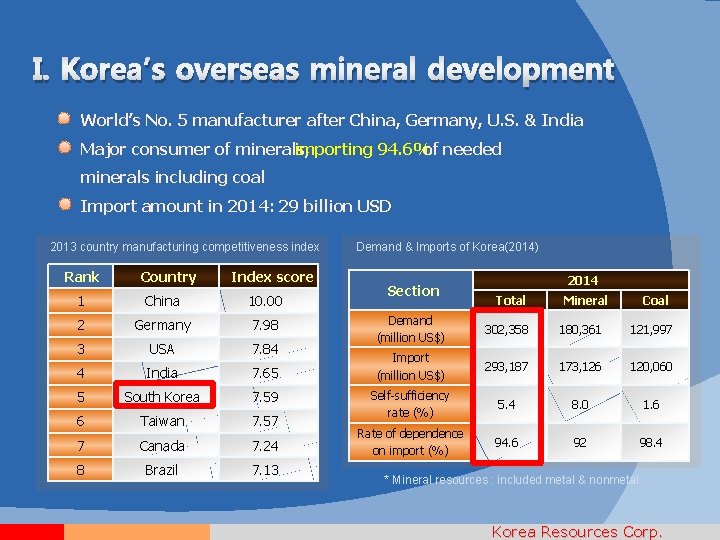Click the "Rank" column header
This screenshot has width=720, height=540.
[81, 277]
